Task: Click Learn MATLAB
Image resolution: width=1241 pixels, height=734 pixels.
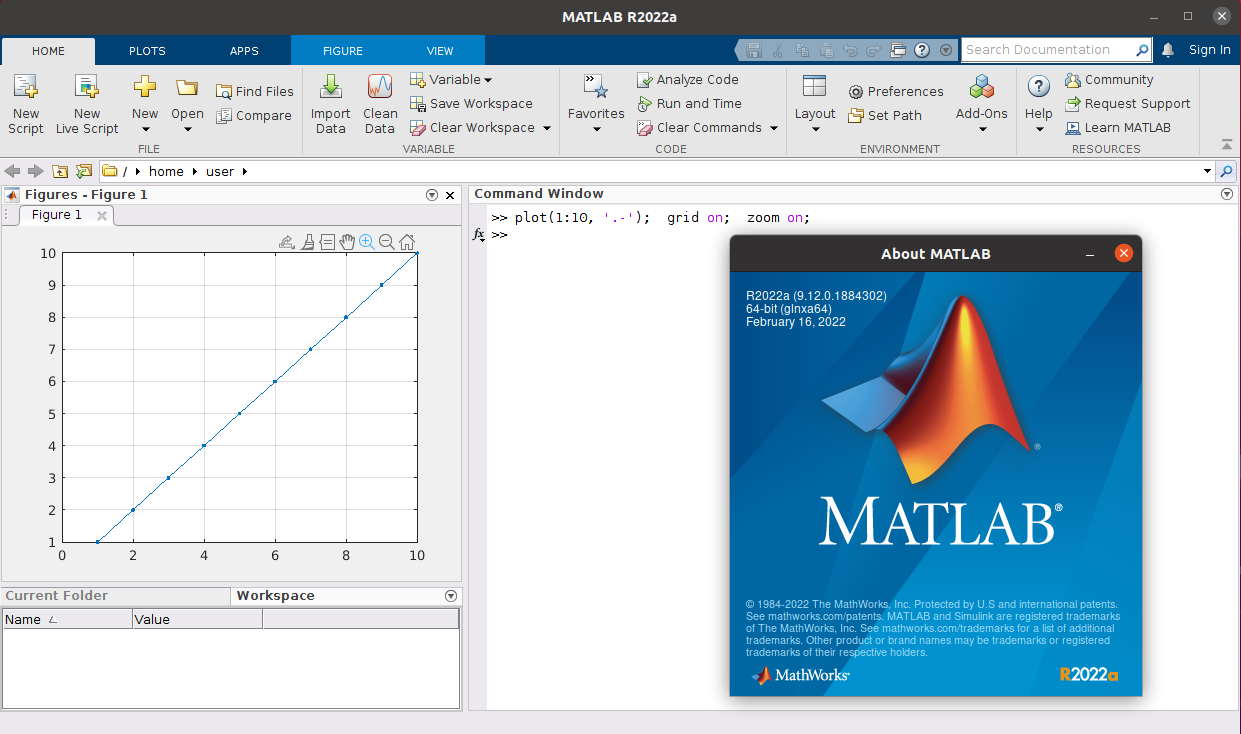Action: click(1117, 128)
